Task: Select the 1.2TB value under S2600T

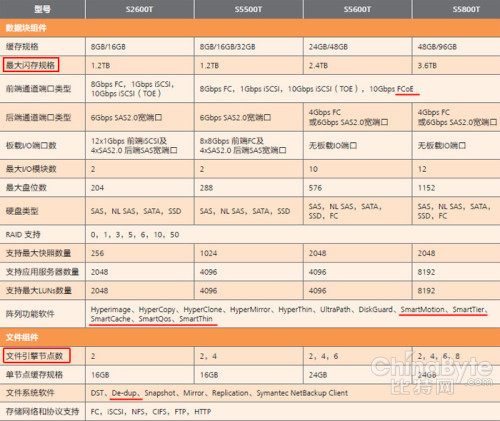Action: click(x=100, y=66)
